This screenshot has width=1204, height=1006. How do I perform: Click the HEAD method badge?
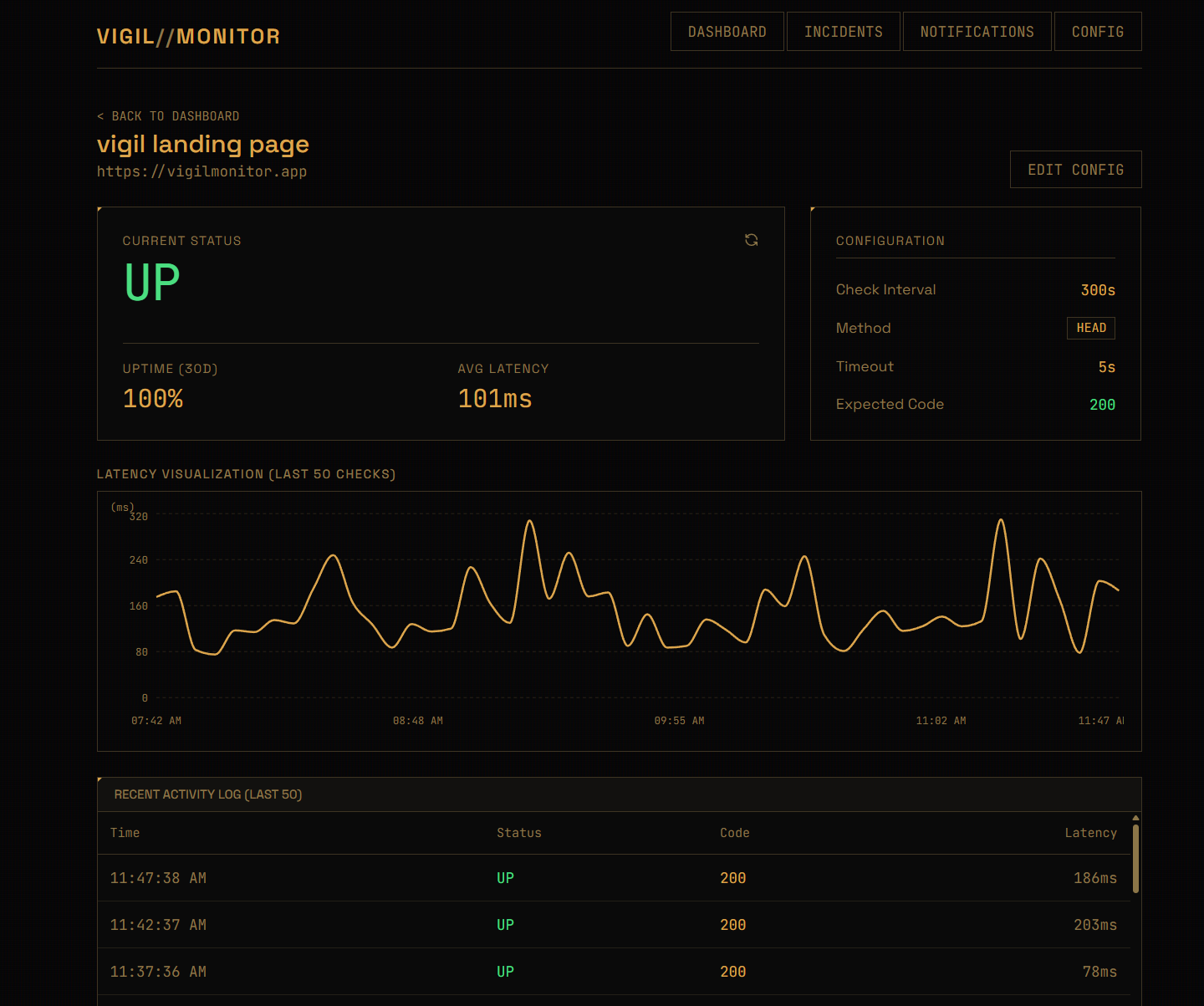coord(1091,328)
